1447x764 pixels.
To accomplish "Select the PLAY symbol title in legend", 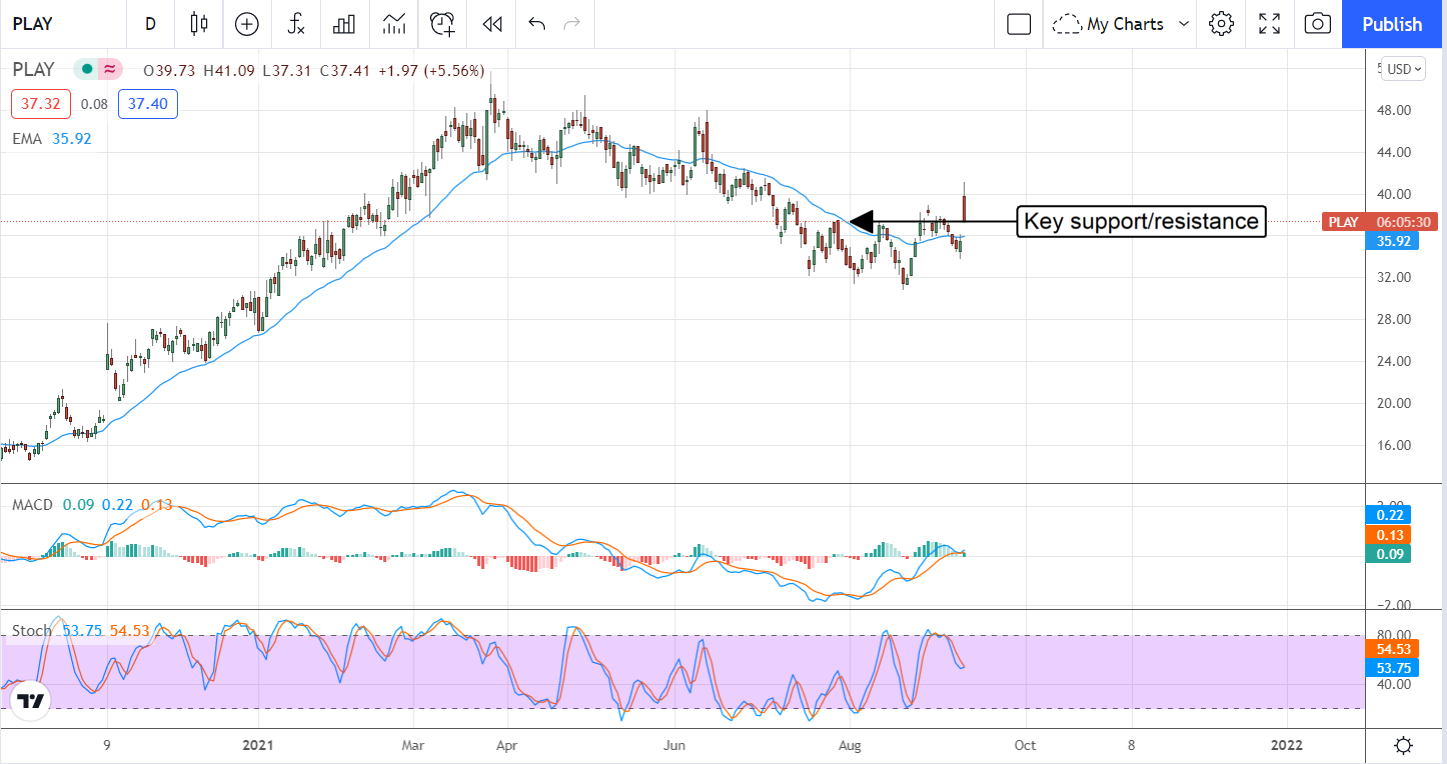I will (33, 70).
